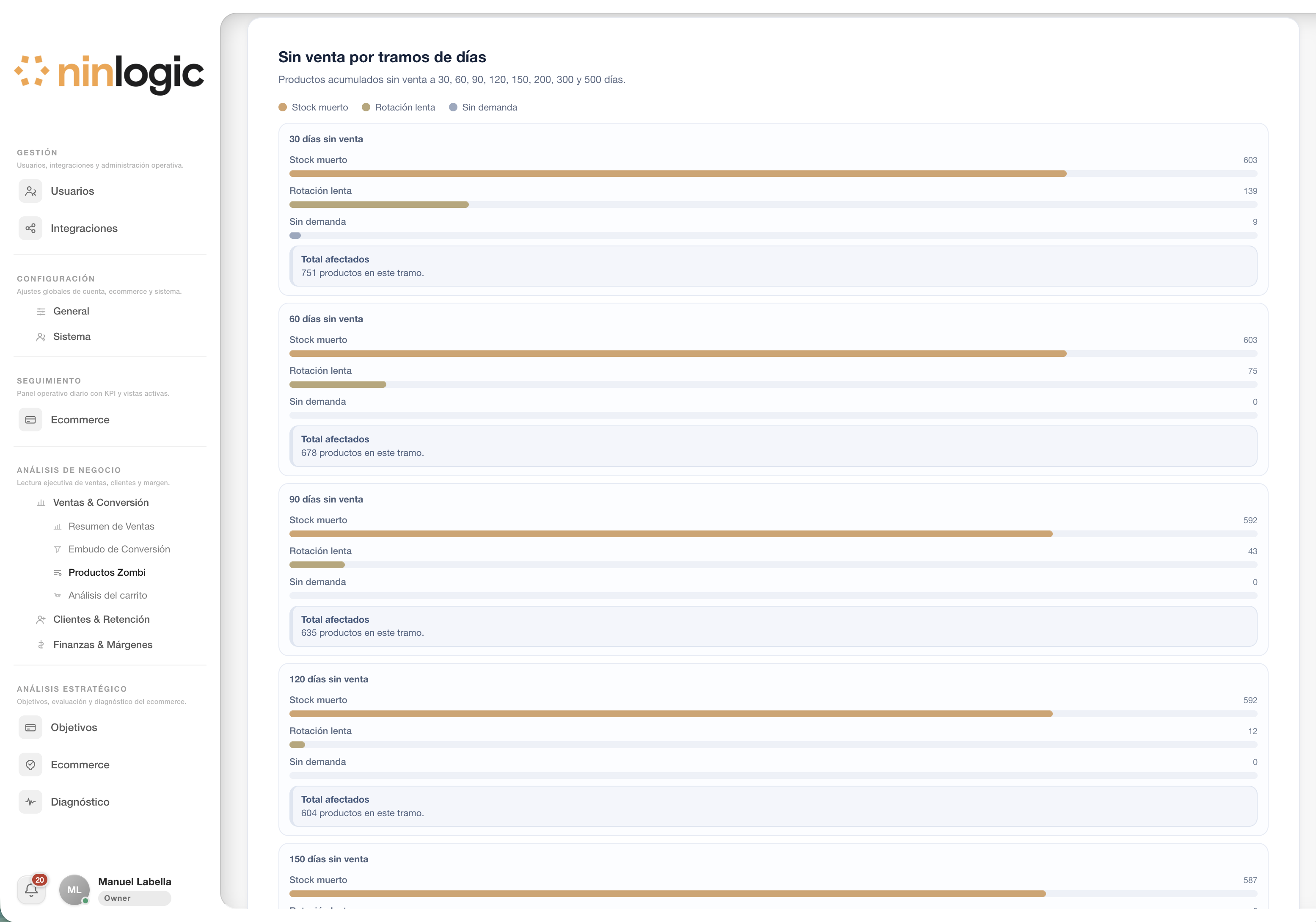
Task: Click the value 43 for Rotación lenta
Action: (x=1253, y=551)
